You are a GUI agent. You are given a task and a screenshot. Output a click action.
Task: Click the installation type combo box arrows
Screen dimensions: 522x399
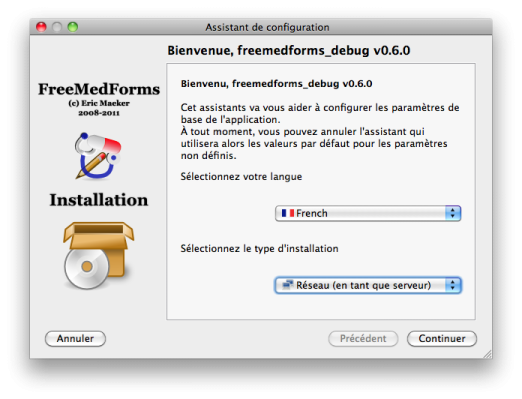point(453,285)
